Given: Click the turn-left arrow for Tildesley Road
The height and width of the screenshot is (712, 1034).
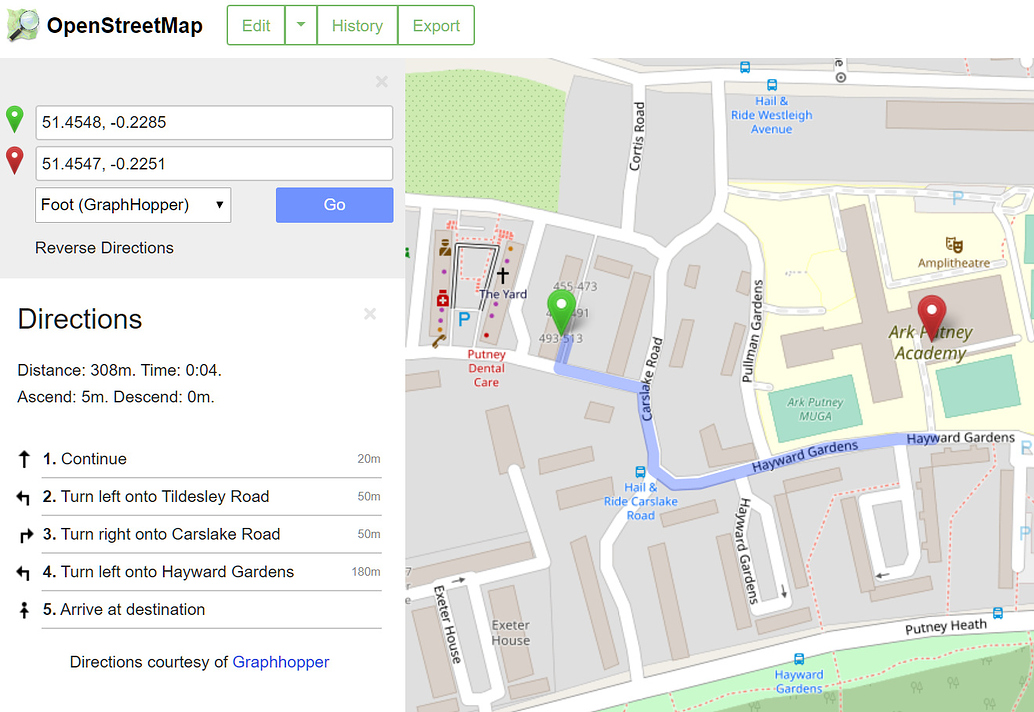Looking at the screenshot, I should click(24, 497).
